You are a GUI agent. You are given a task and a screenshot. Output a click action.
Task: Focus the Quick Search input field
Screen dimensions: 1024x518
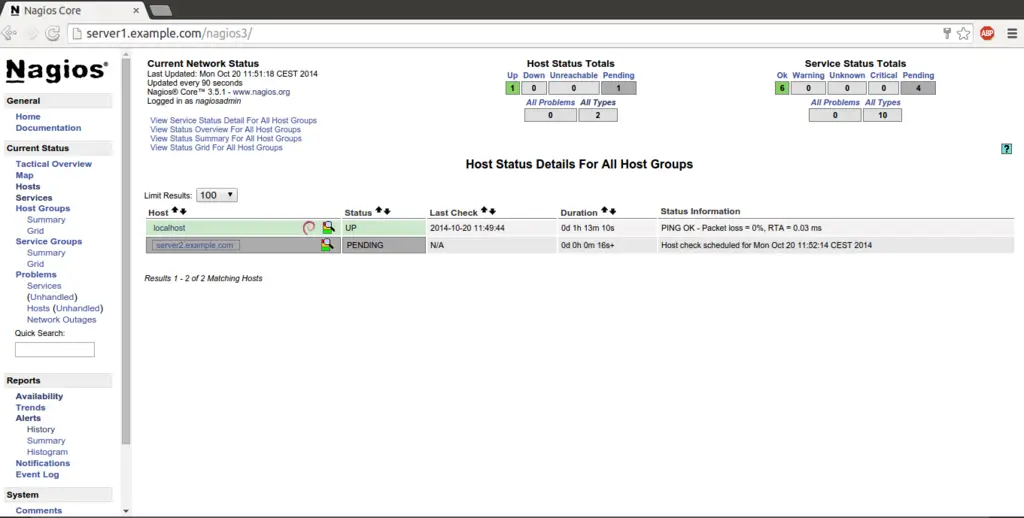pyautogui.click(x=55, y=349)
